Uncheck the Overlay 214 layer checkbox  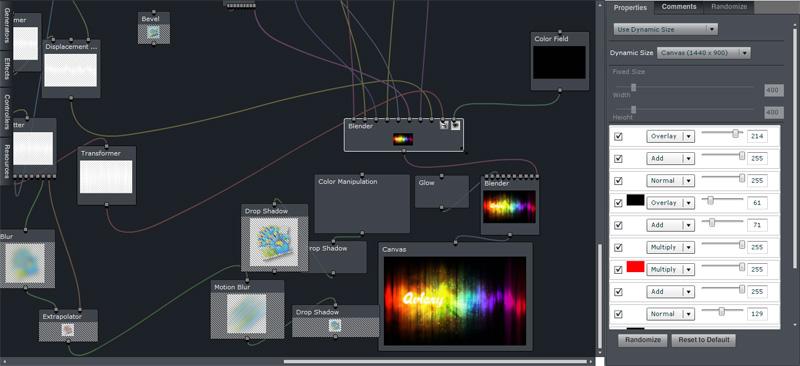tap(618, 136)
